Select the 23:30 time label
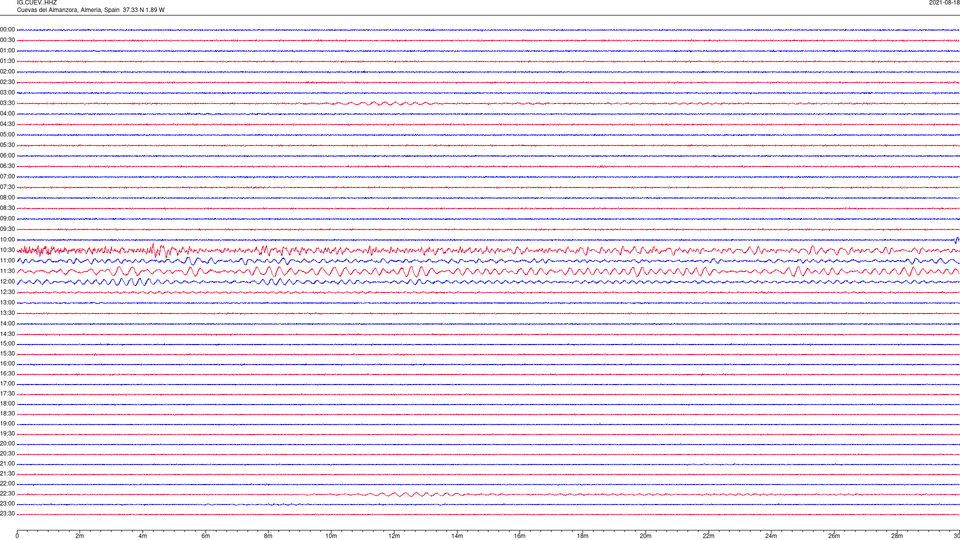This screenshot has height=540, width=960. (7, 514)
